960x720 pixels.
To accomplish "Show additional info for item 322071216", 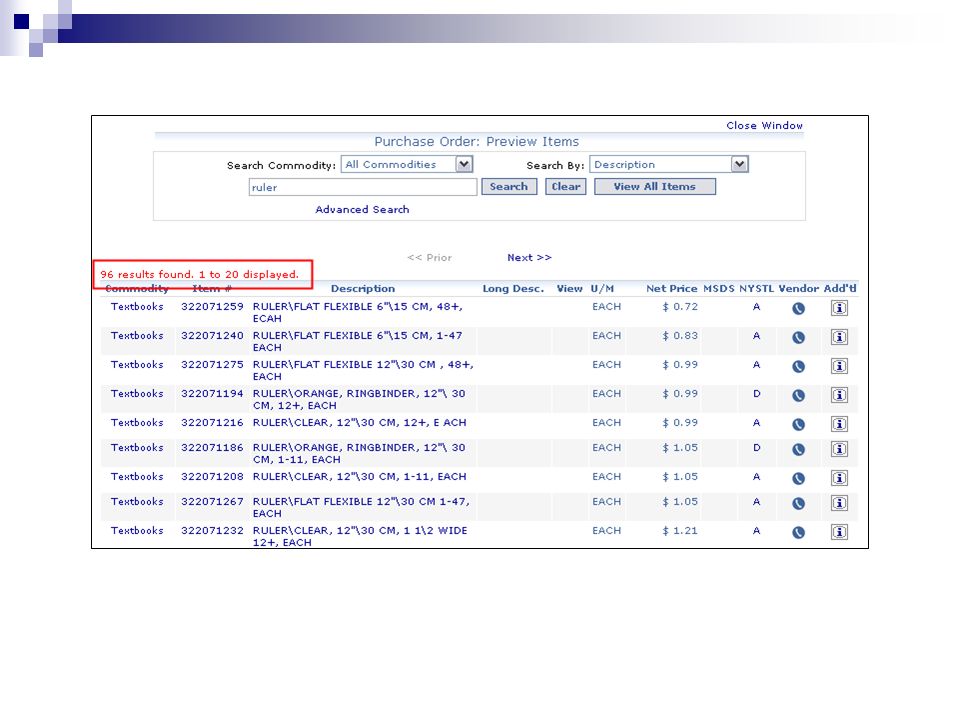I will click(839, 424).
